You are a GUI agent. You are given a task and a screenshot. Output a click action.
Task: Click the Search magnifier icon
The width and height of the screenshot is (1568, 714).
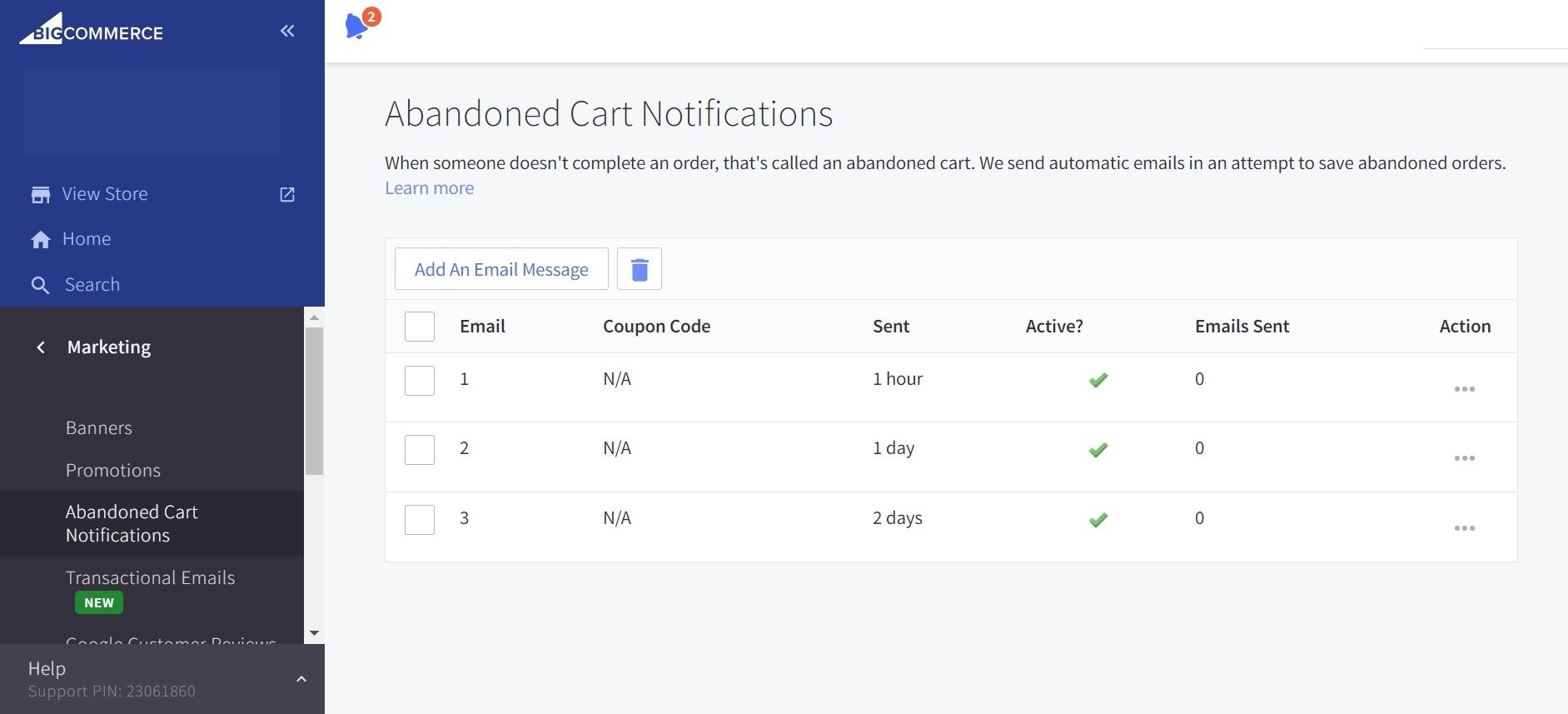[x=40, y=285]
